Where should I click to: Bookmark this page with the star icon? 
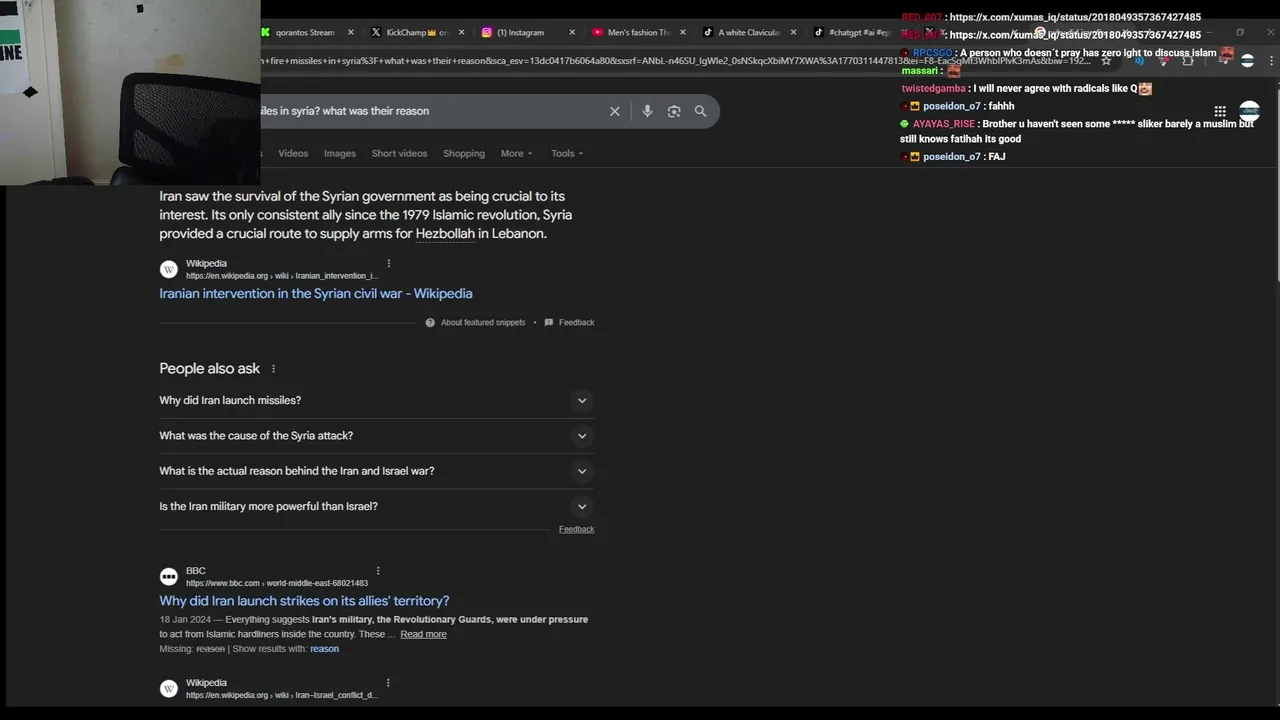click(1106, 61)
